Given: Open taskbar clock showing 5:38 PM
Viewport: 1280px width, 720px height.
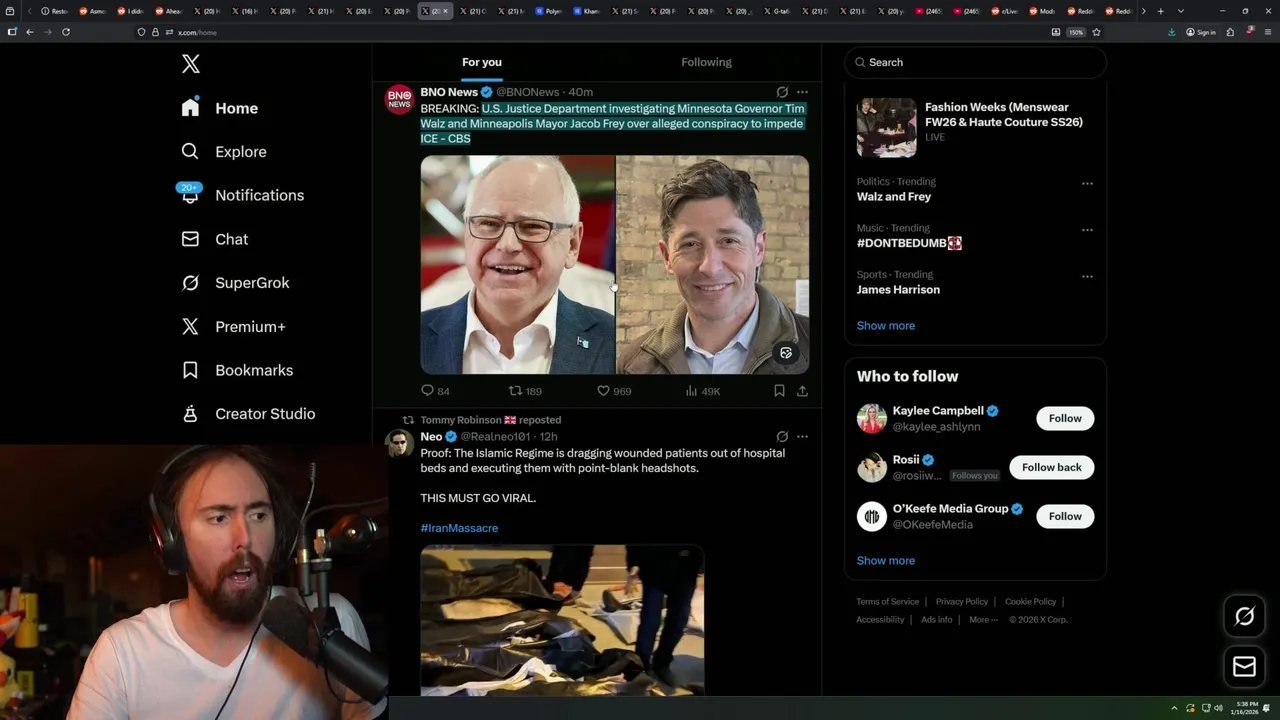Looking at the screenshot, I should tap(1246, 708).
